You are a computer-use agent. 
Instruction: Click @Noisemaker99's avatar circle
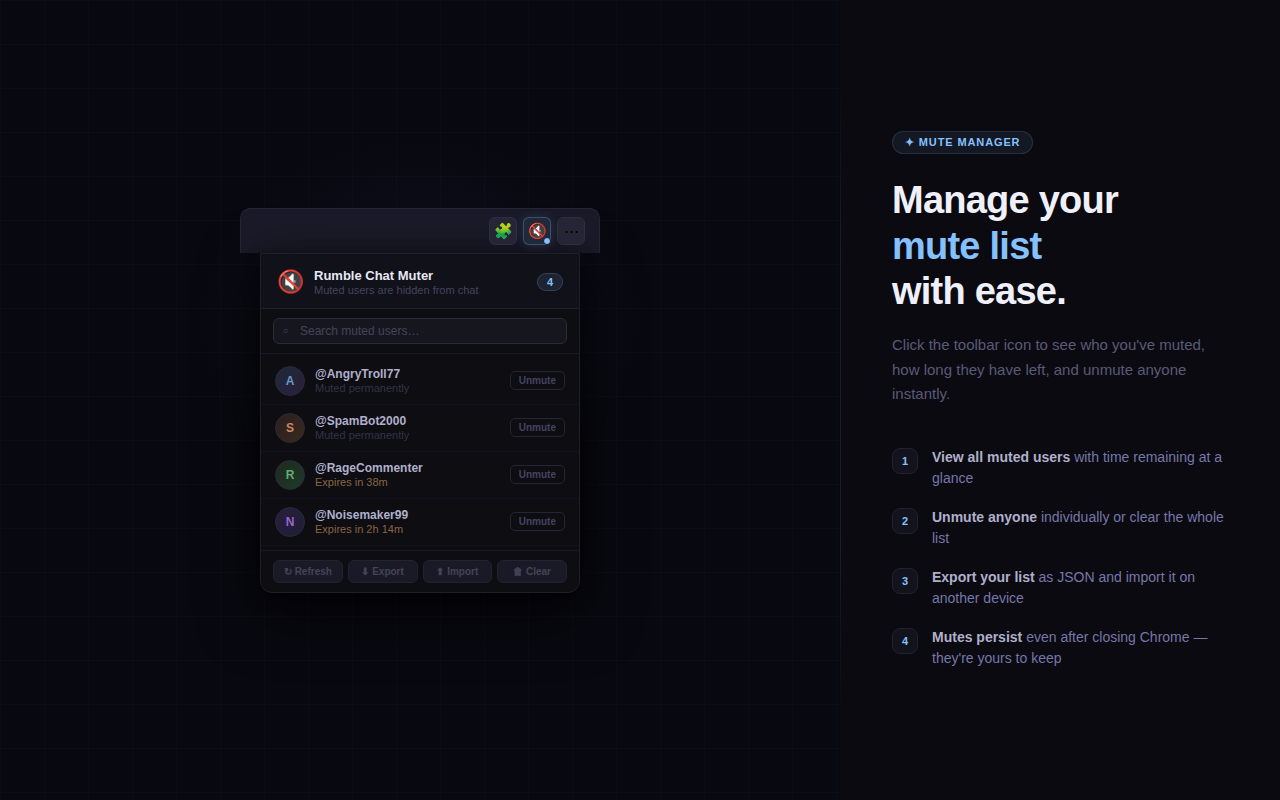pyautogui.click(x=290, y=522)
